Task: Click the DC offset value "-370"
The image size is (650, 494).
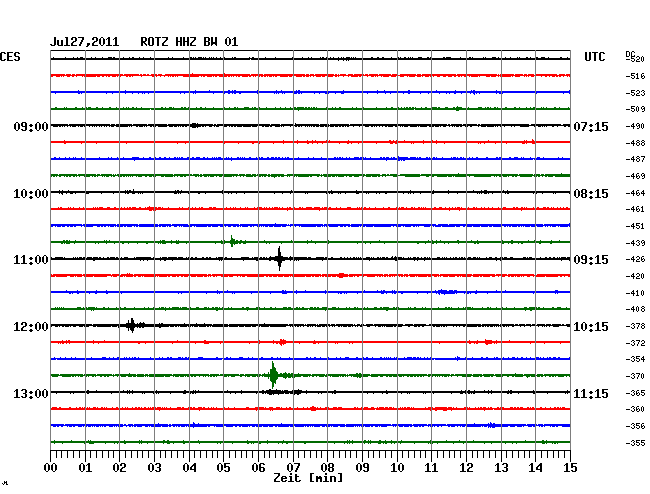Action: tap(635, 376)
